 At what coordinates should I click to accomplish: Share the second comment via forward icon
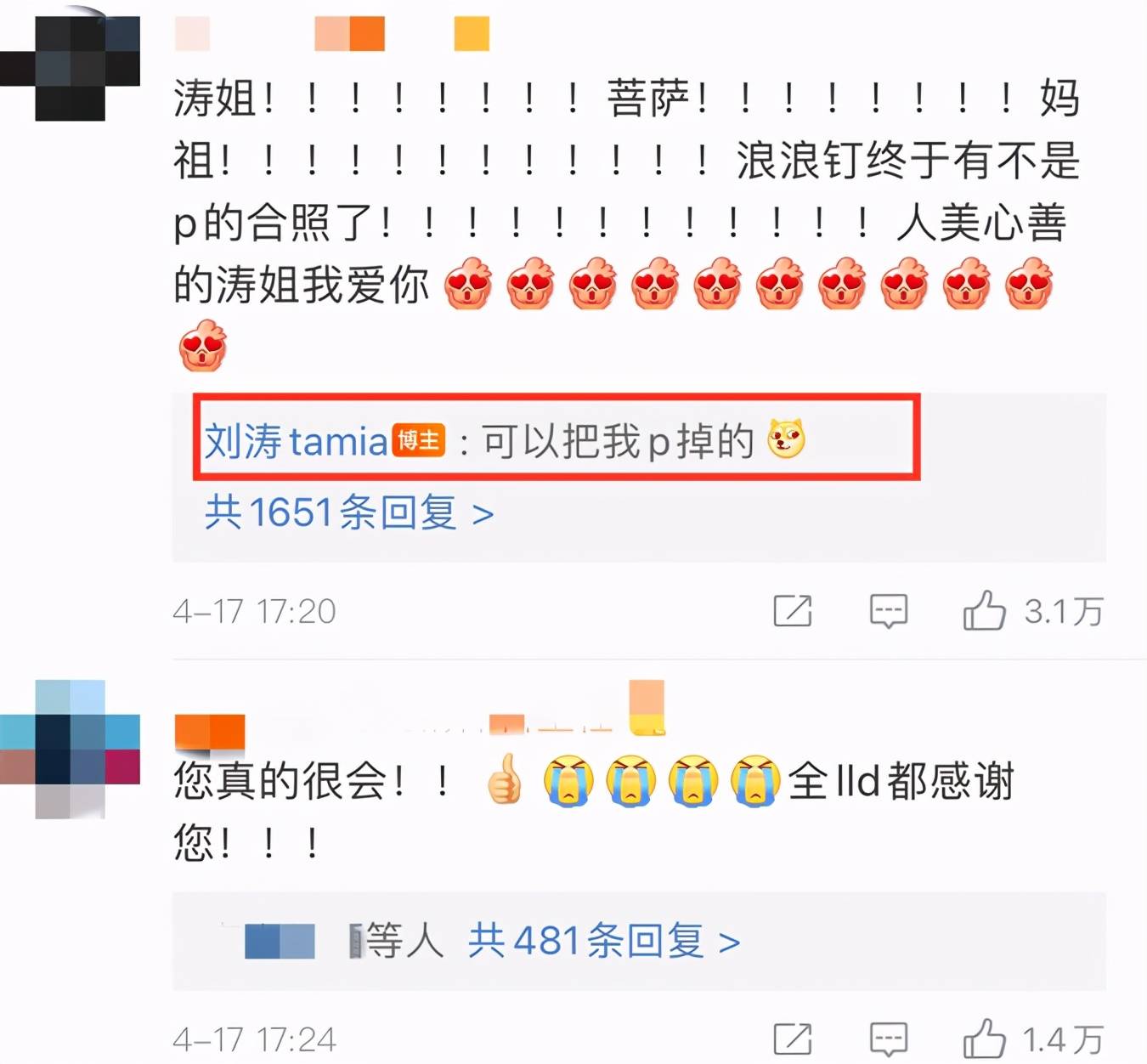click(793, 1039)
